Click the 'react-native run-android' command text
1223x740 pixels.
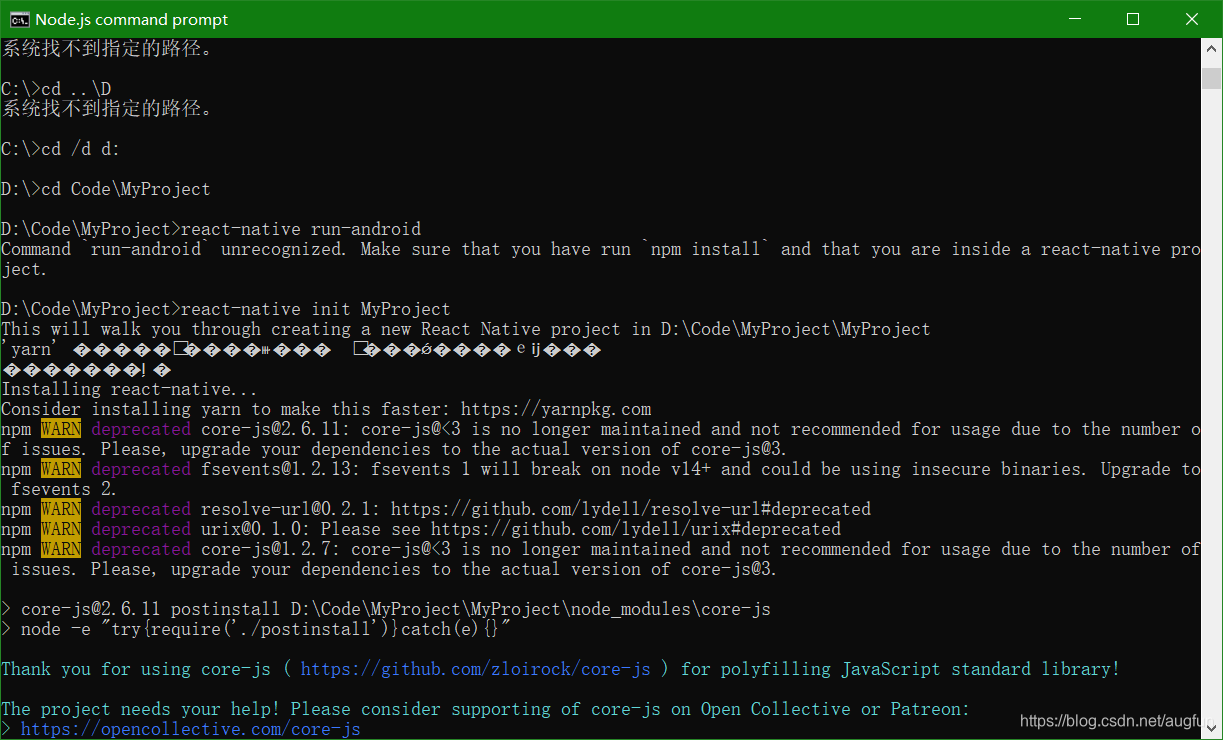[x=301, y=229]
